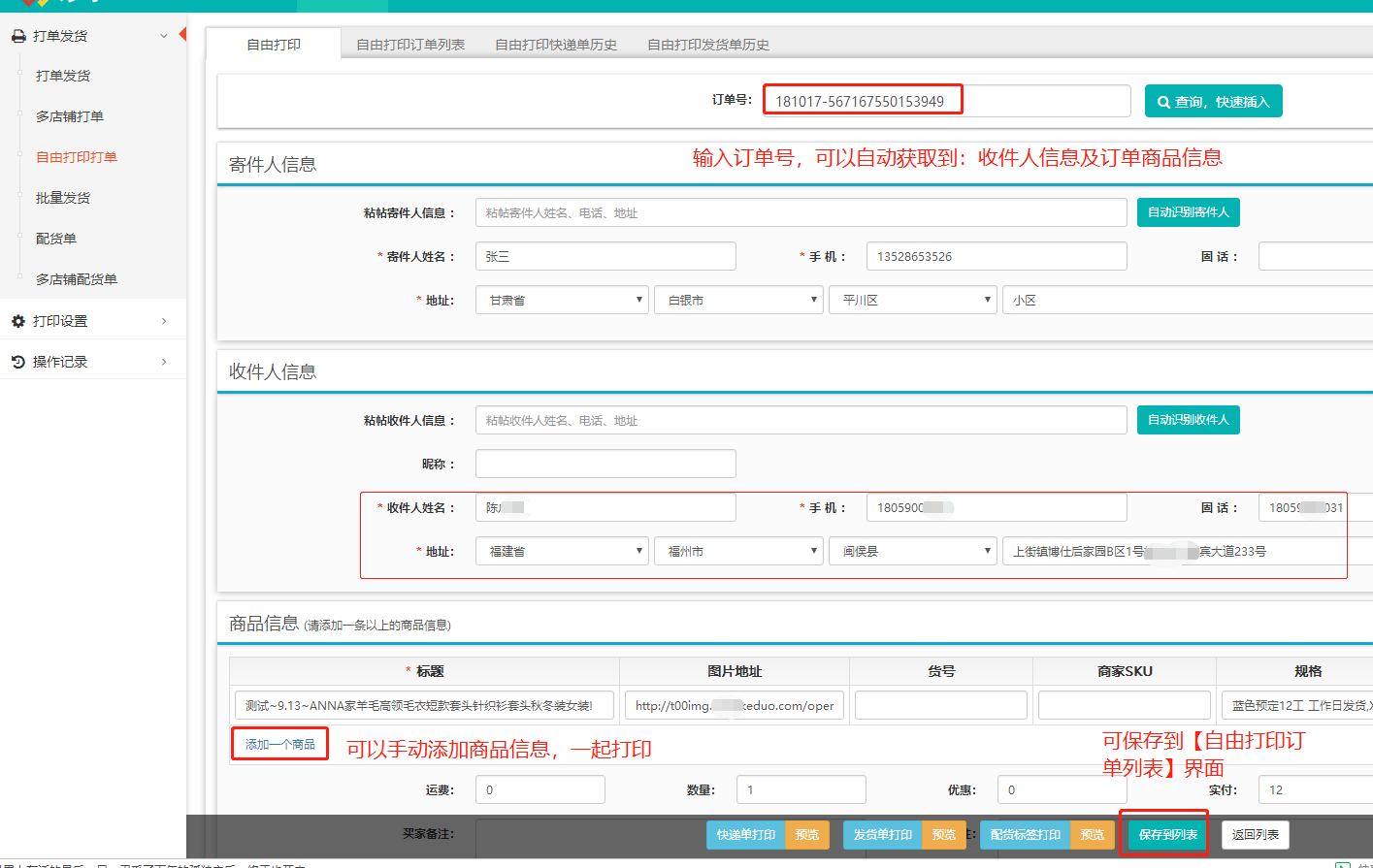Select 自由打印打单 in sidebar

click(77, 157)
